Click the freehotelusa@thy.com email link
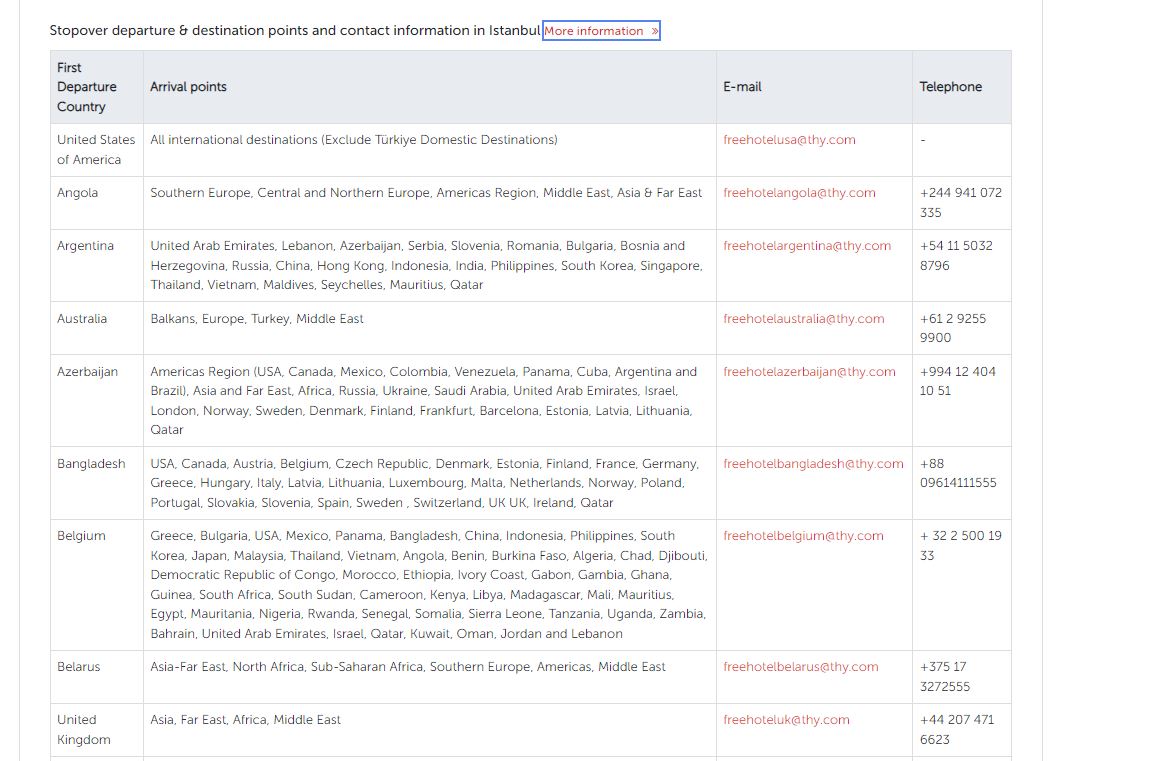1165x761 pixels. point(789,140)
